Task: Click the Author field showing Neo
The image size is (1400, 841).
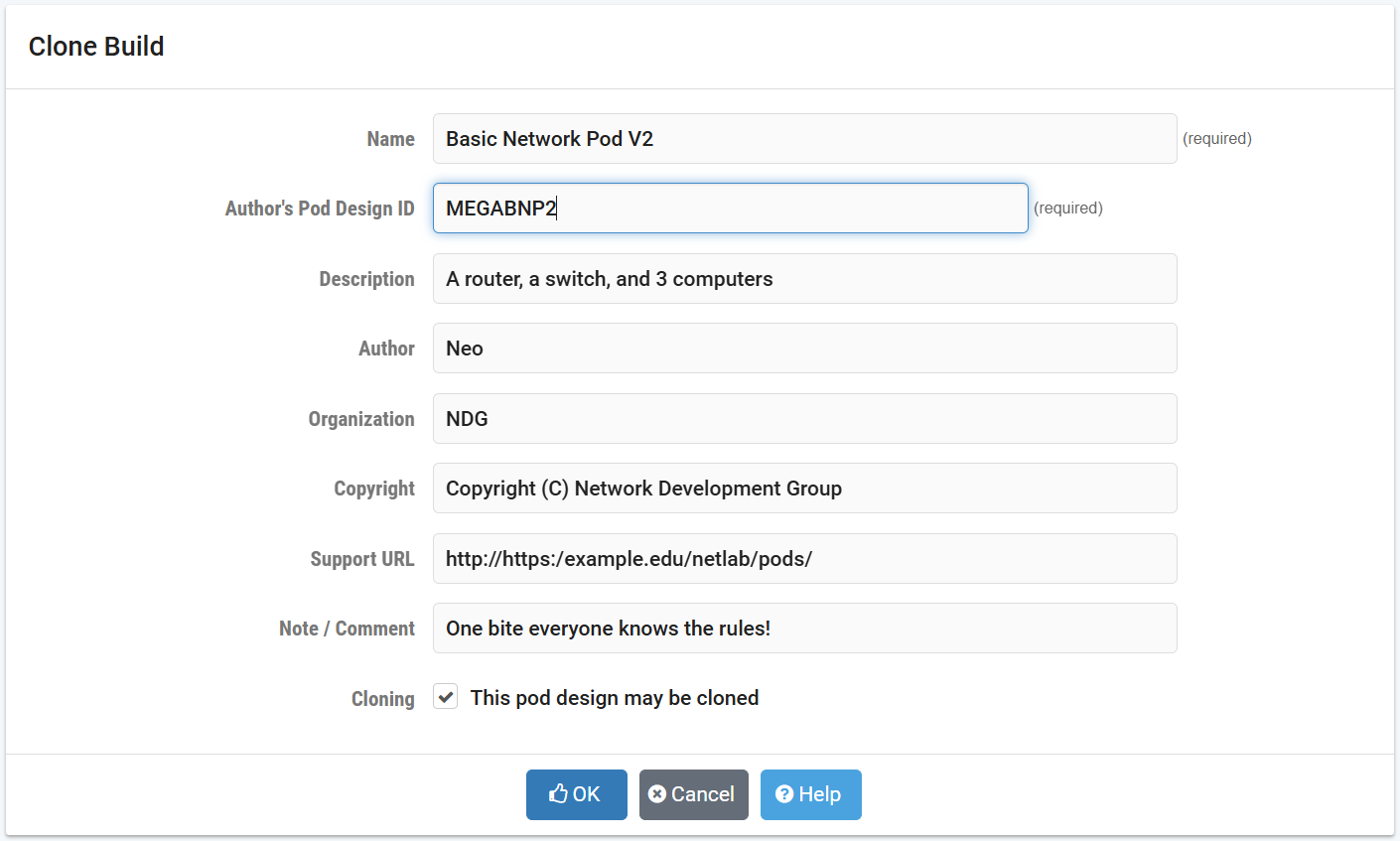Action: [x=804, y=349]
